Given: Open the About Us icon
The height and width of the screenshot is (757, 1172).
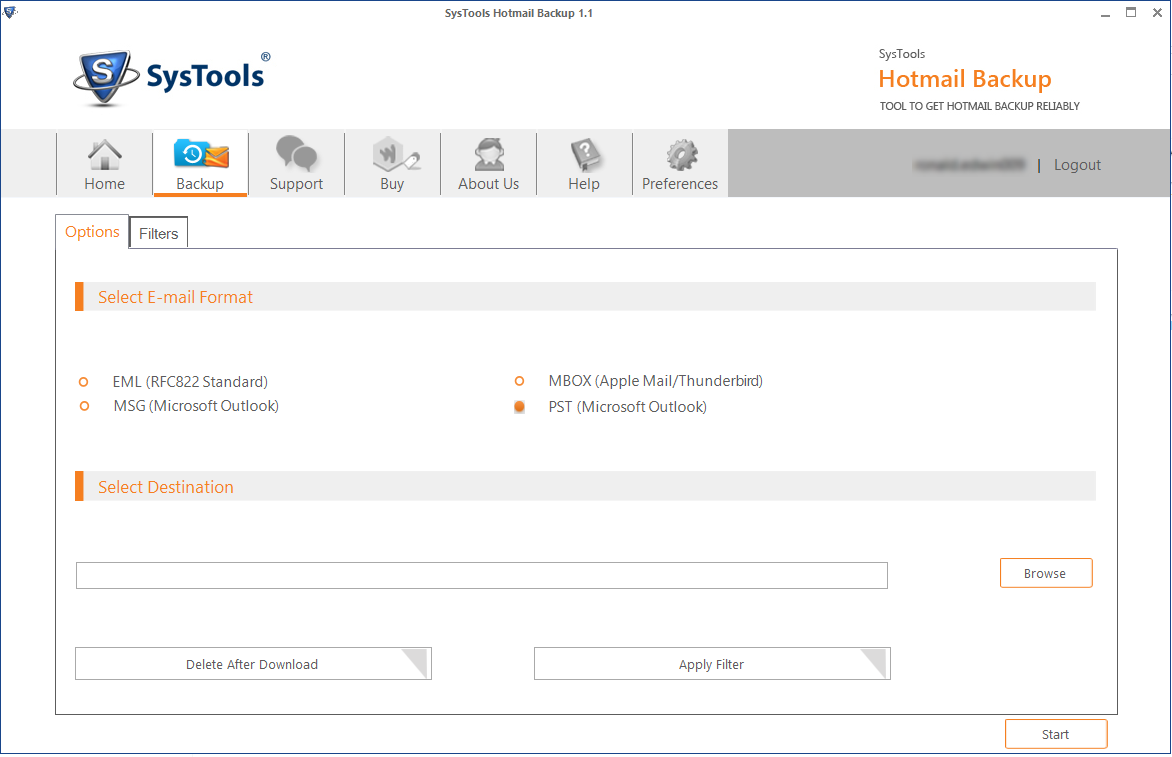Looking at the screenshot, I should click(488, 156).
